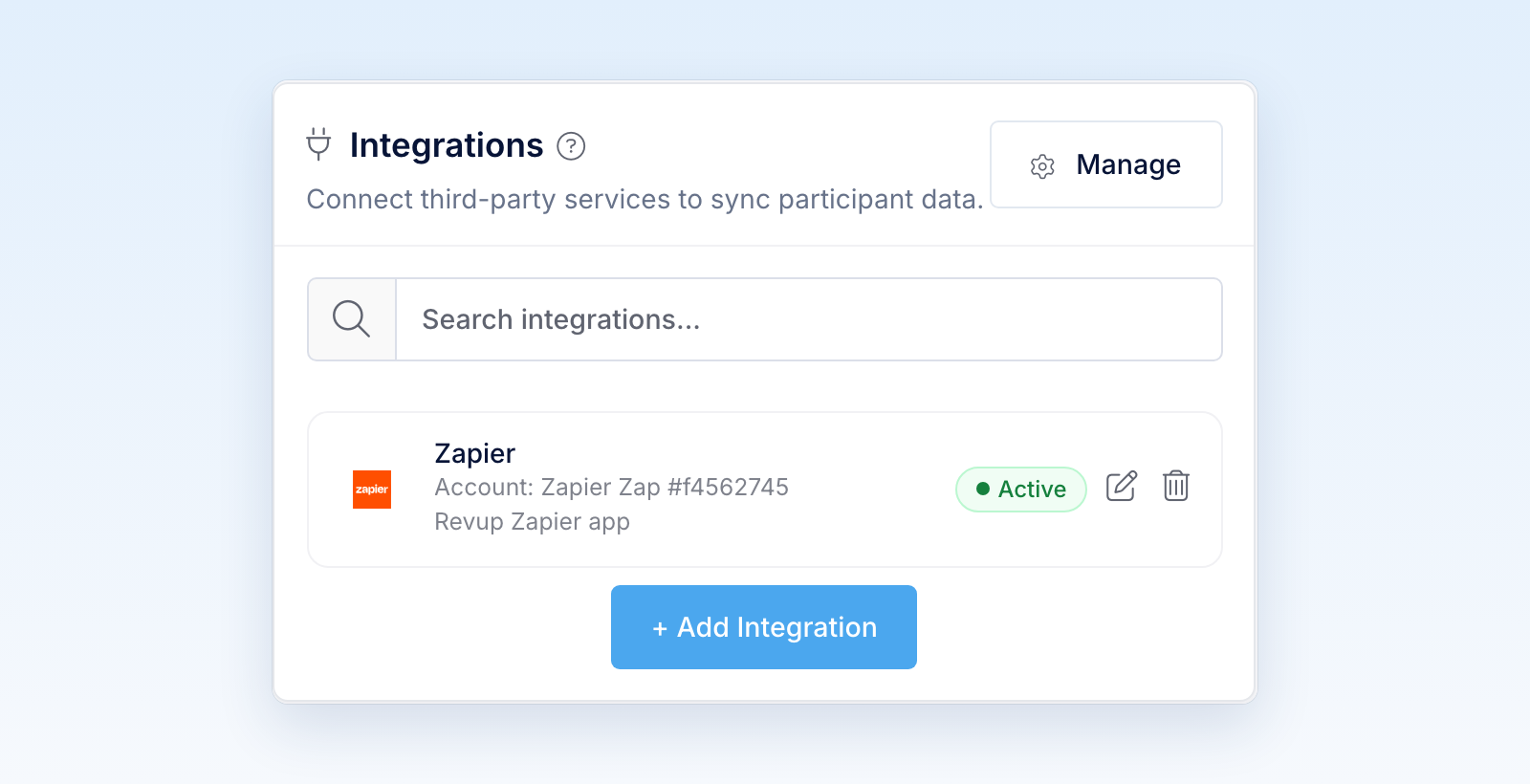The width and height of the screenshot is (1530, 784).
Task: Delete the Zapier integration with trash icon
Action: click(1176, 487)
